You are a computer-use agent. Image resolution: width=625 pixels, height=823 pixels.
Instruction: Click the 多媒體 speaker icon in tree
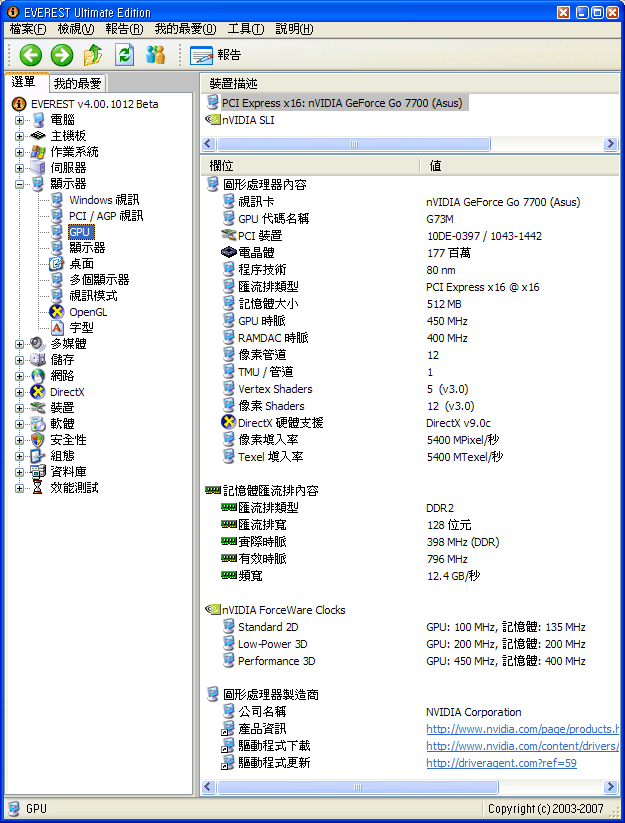38,344
